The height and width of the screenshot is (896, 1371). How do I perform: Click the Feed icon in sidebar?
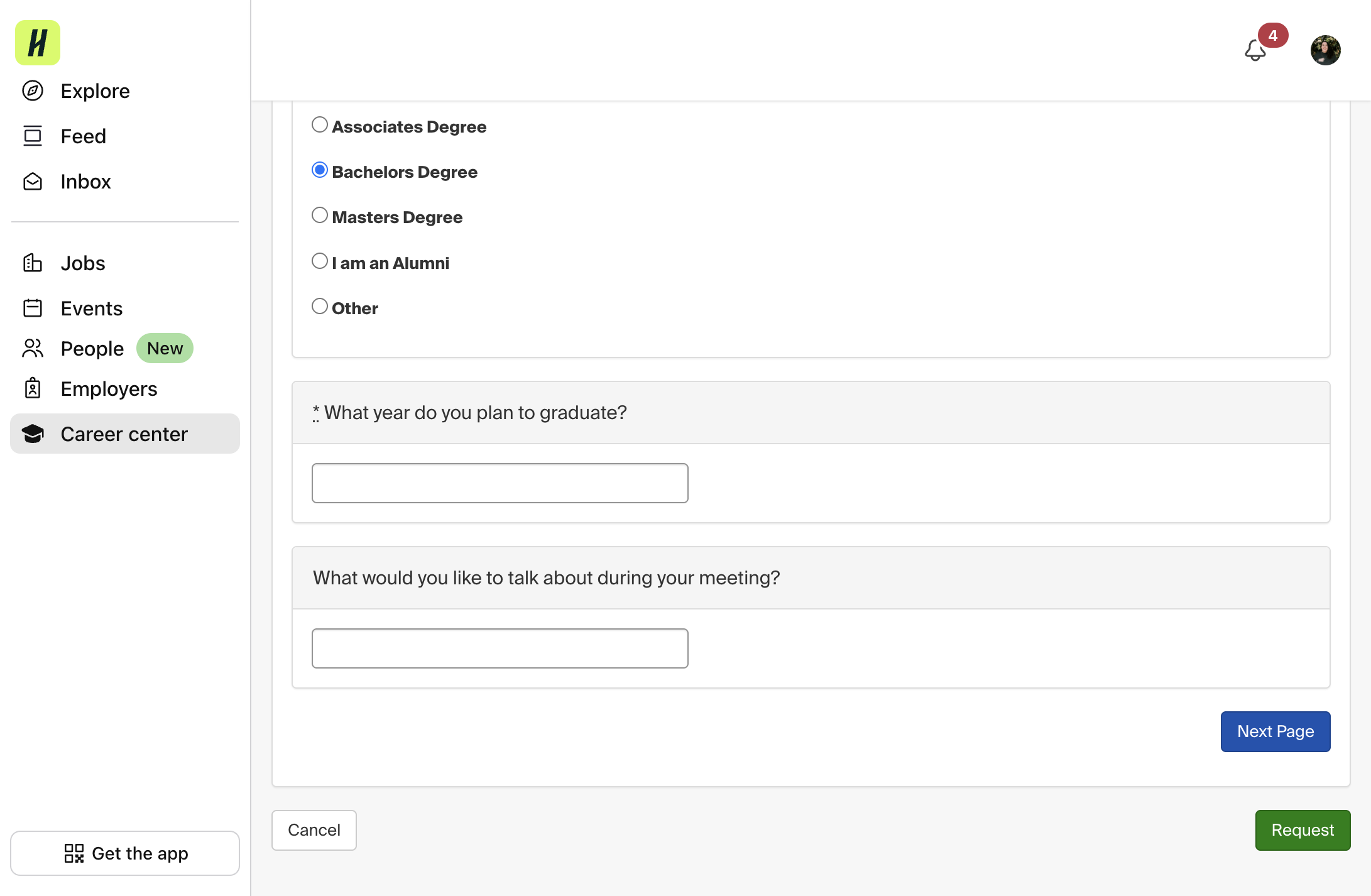coord(33,136)
